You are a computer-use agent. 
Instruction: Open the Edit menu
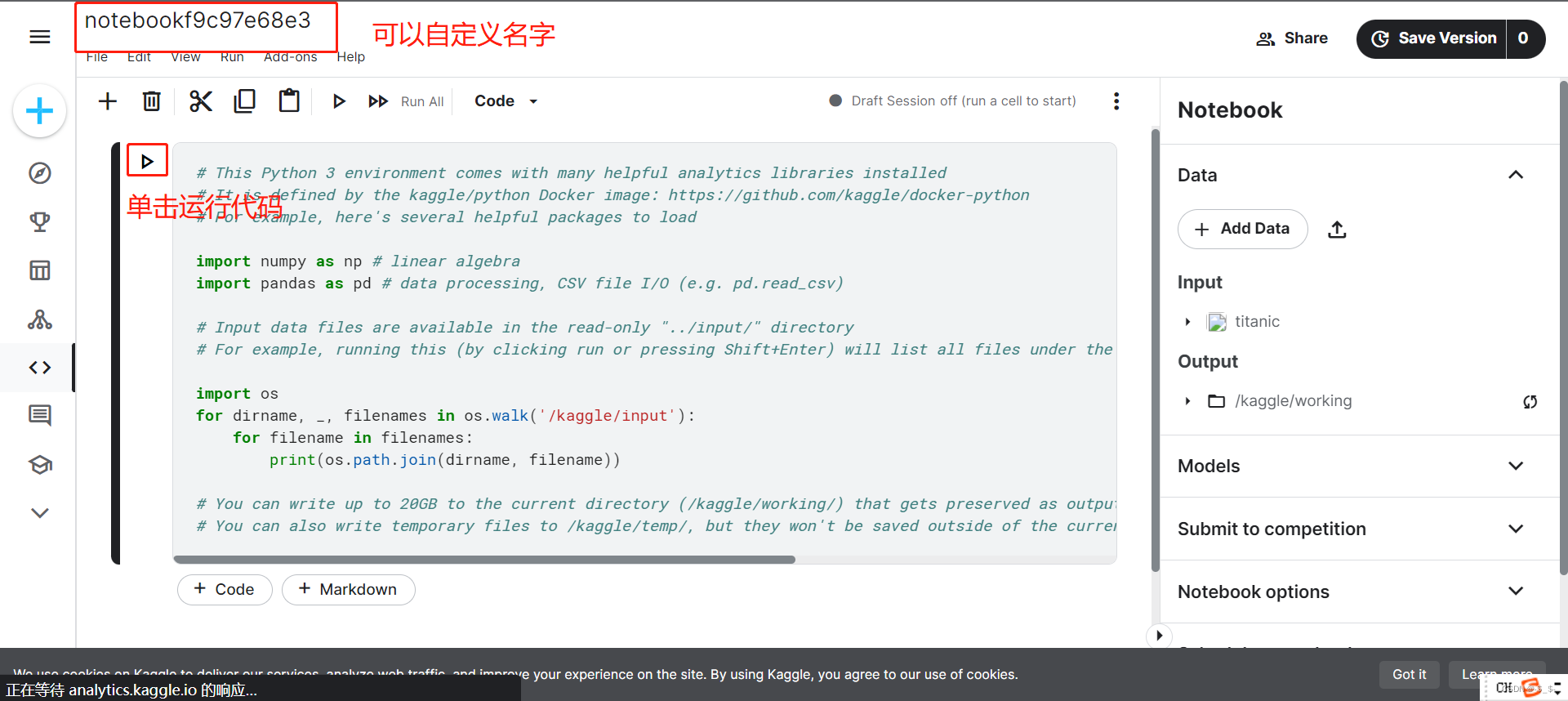click(x=139, y=56)
